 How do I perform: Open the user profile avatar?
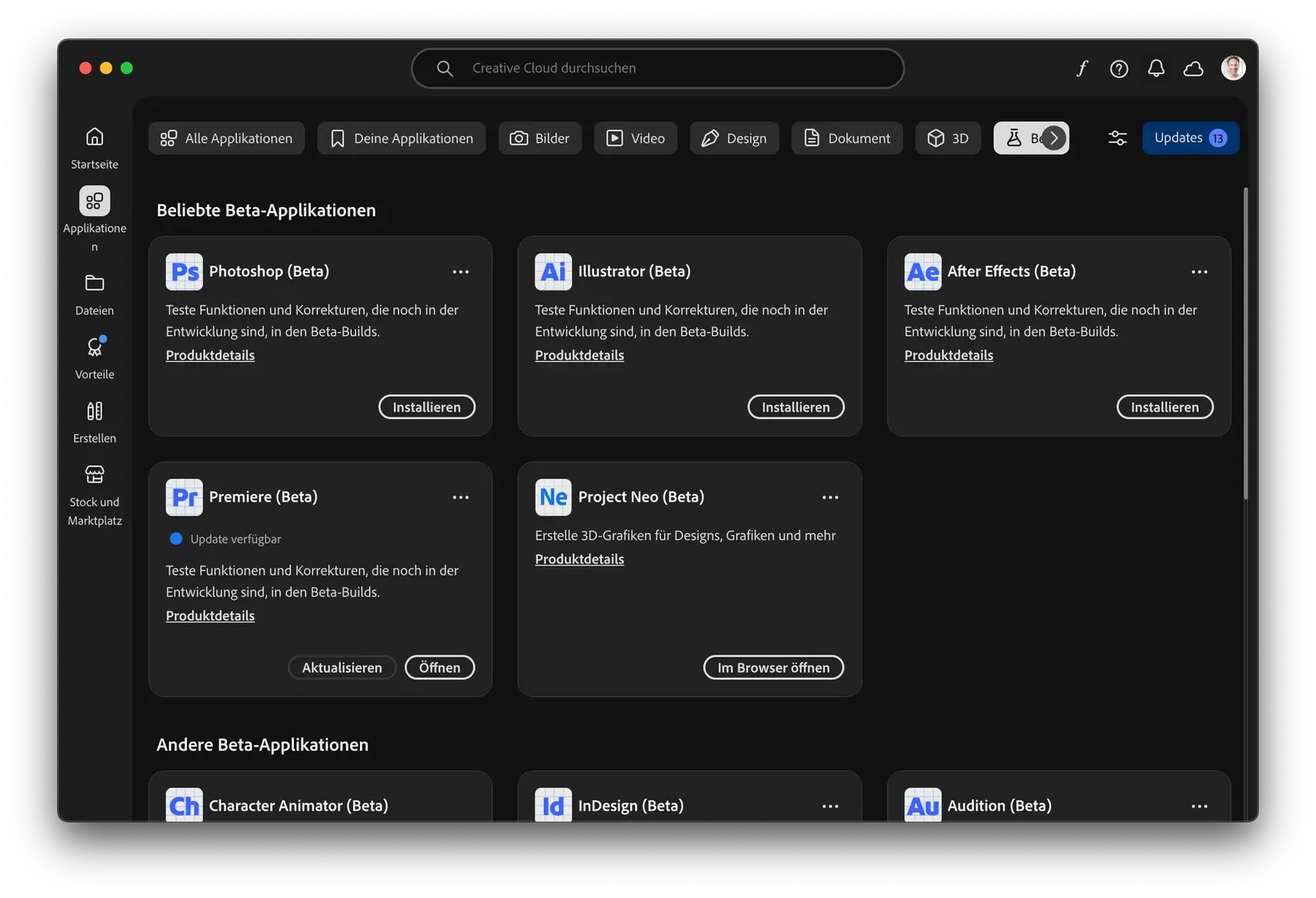point(1233,68)
